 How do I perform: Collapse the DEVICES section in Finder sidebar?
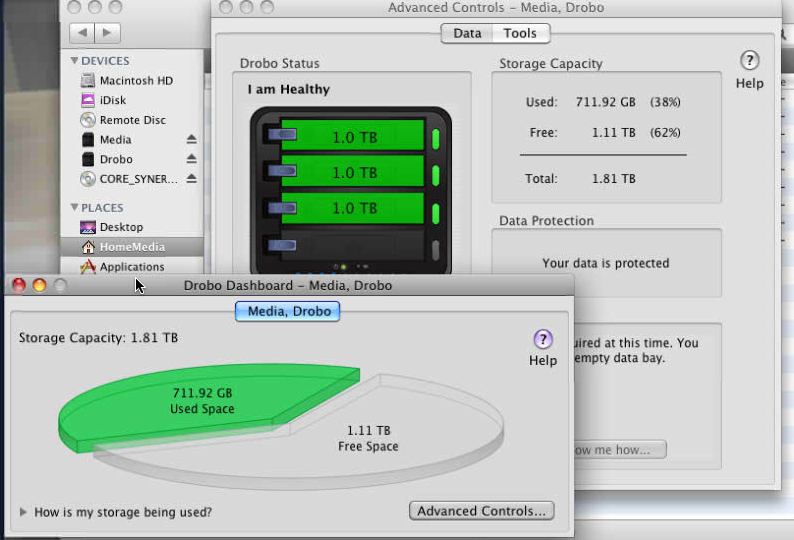[74, 61]
